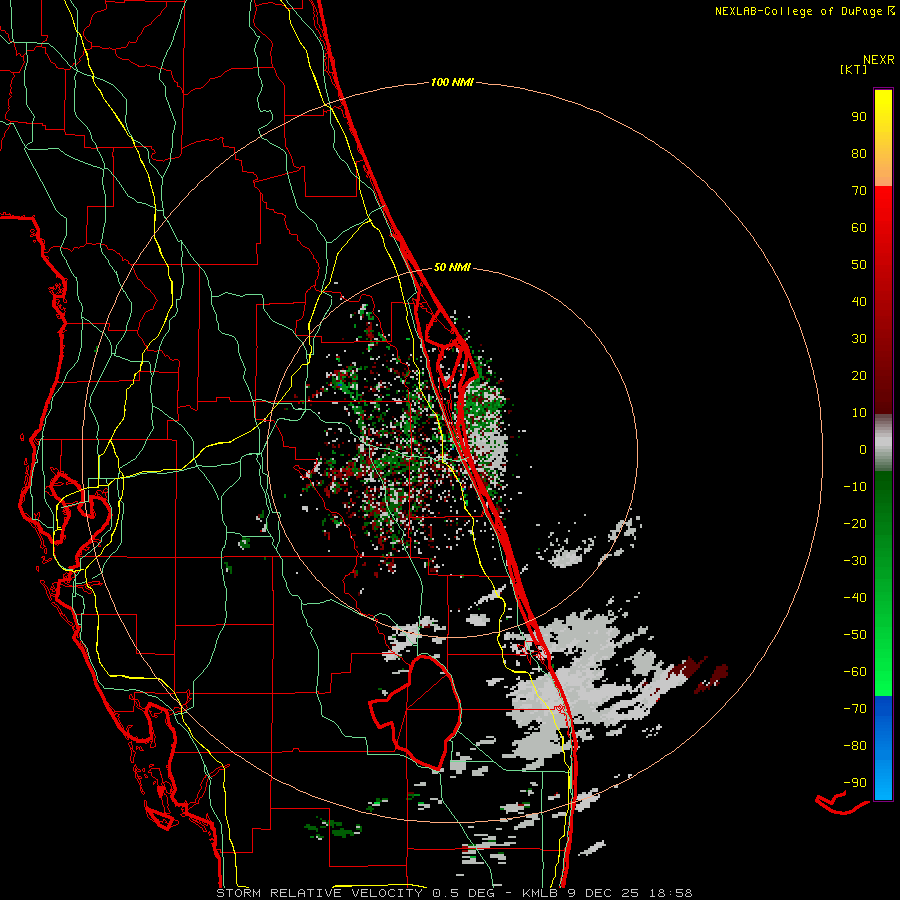Click the Storm Relative Velocity caption at bottom

coord(454,893)
